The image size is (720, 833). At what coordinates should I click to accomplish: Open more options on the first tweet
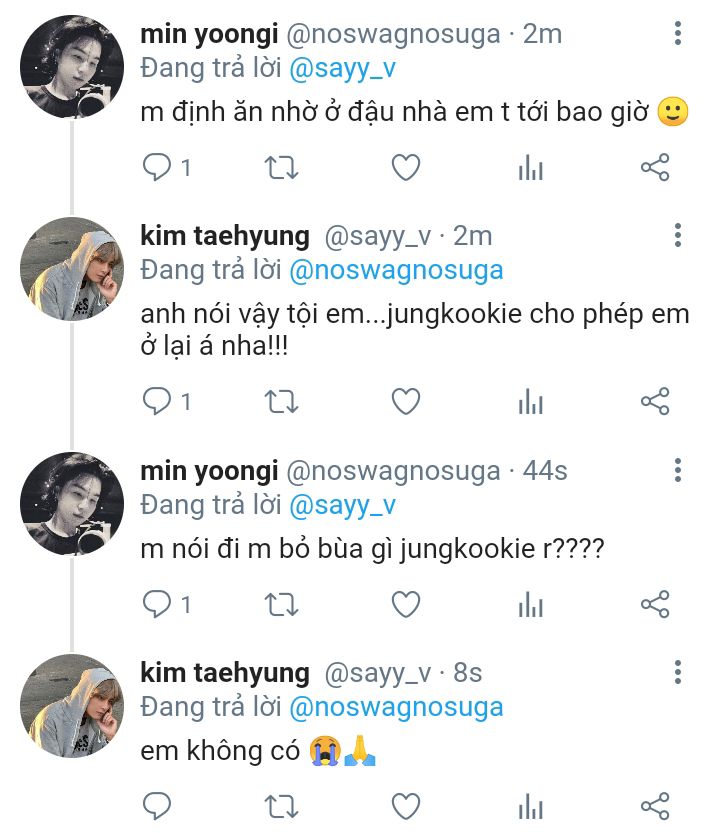[678, 35]
